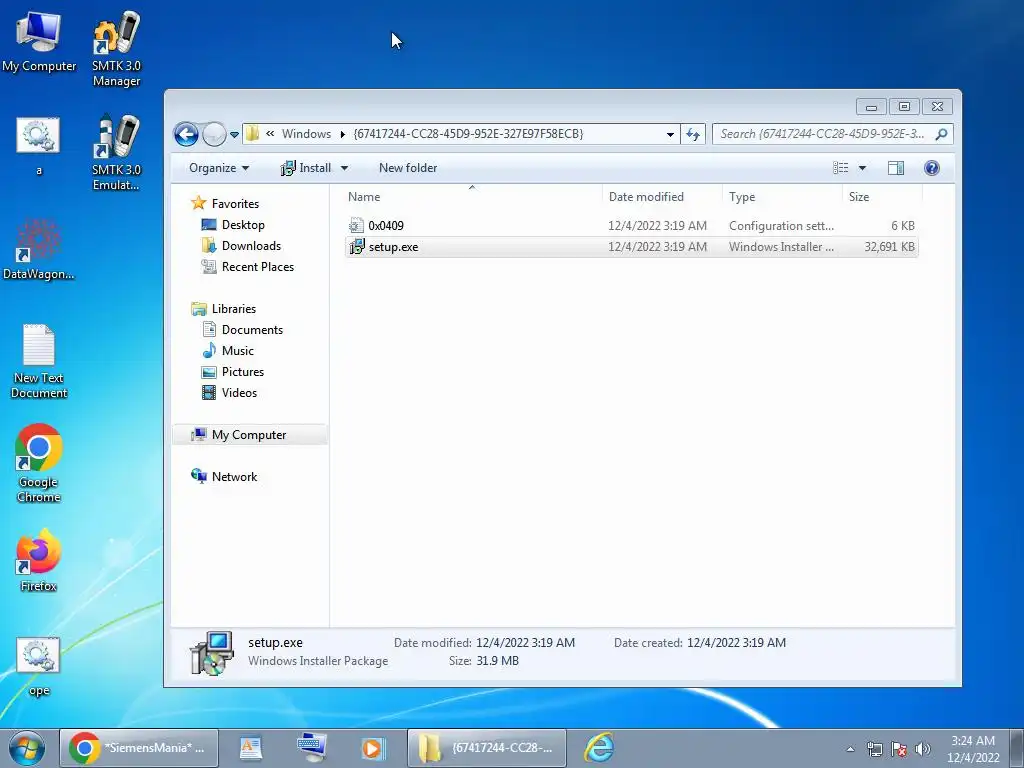Click Show desktop button at taskbar edge
This screenshot has height=768, width=1024.
[x=1017, y=748]
